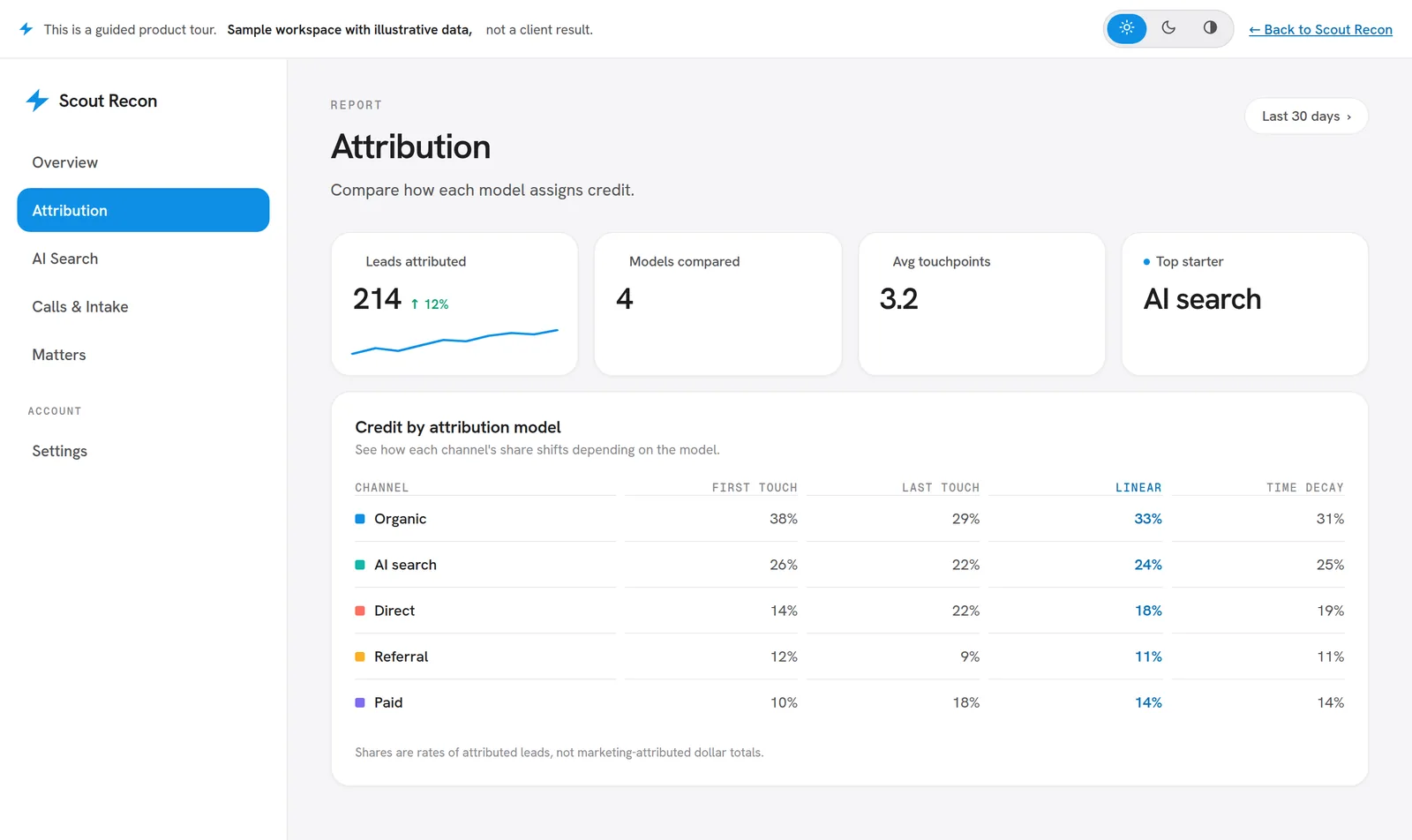The image size is (1412, 840).
Task: Switch to light theme sun icon
Action: pos(1127,28)
